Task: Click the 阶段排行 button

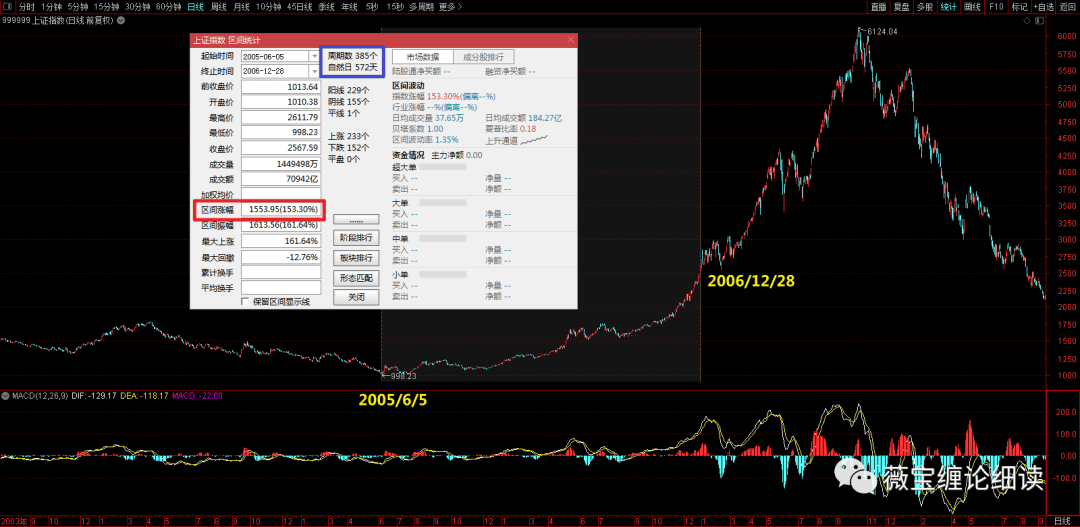Action: tap(356, 238)
